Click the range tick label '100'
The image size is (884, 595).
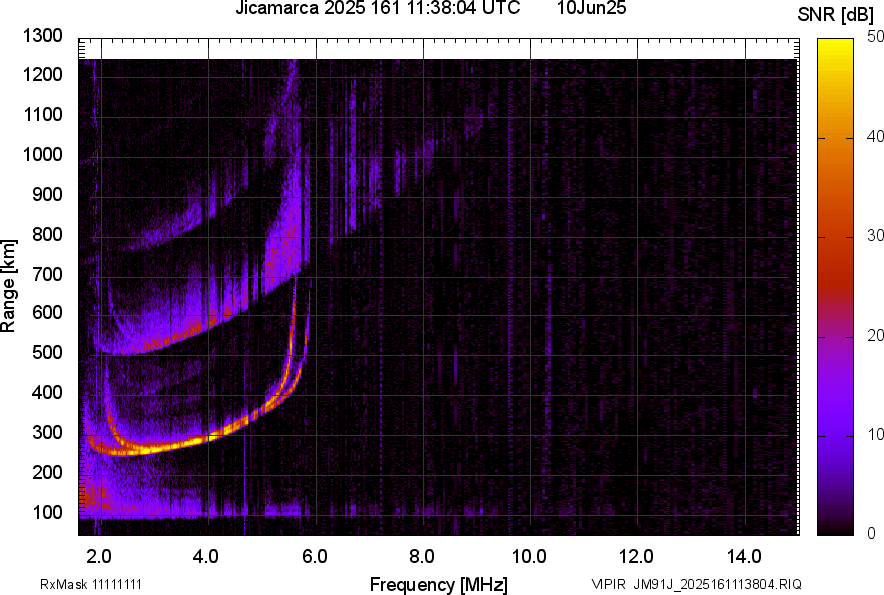47,512
